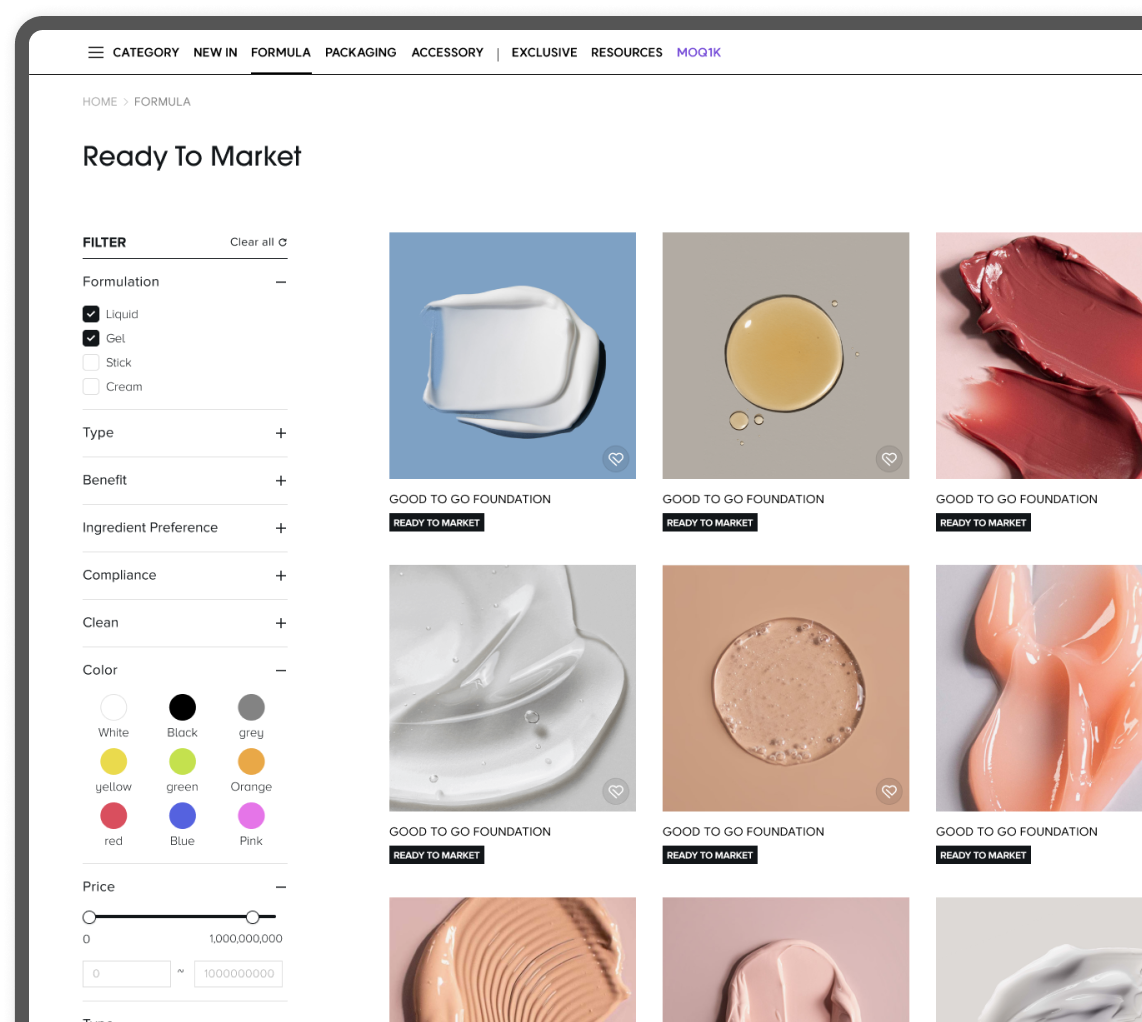Select the green color swatch
This screenshot has width=1142, height=1022.
pos(182,762)
